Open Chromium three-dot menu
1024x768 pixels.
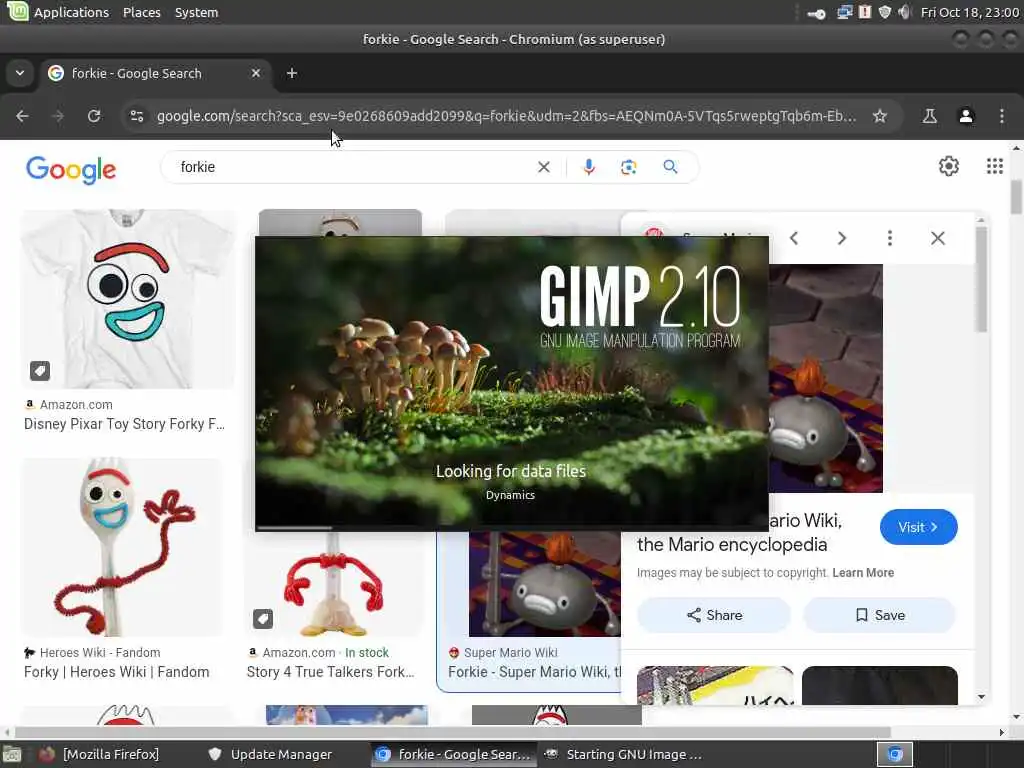click(1002, 116)
